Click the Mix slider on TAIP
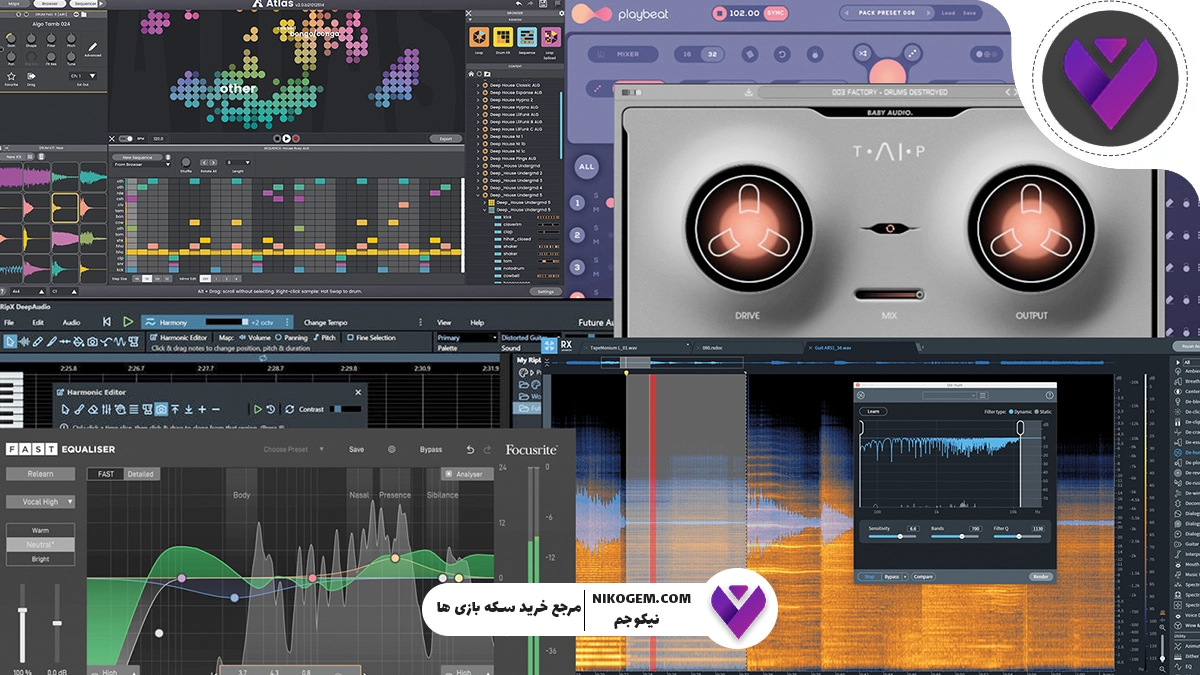This screenshot has width=1200, height=675. pyautogui.click(x=889, y=295)
